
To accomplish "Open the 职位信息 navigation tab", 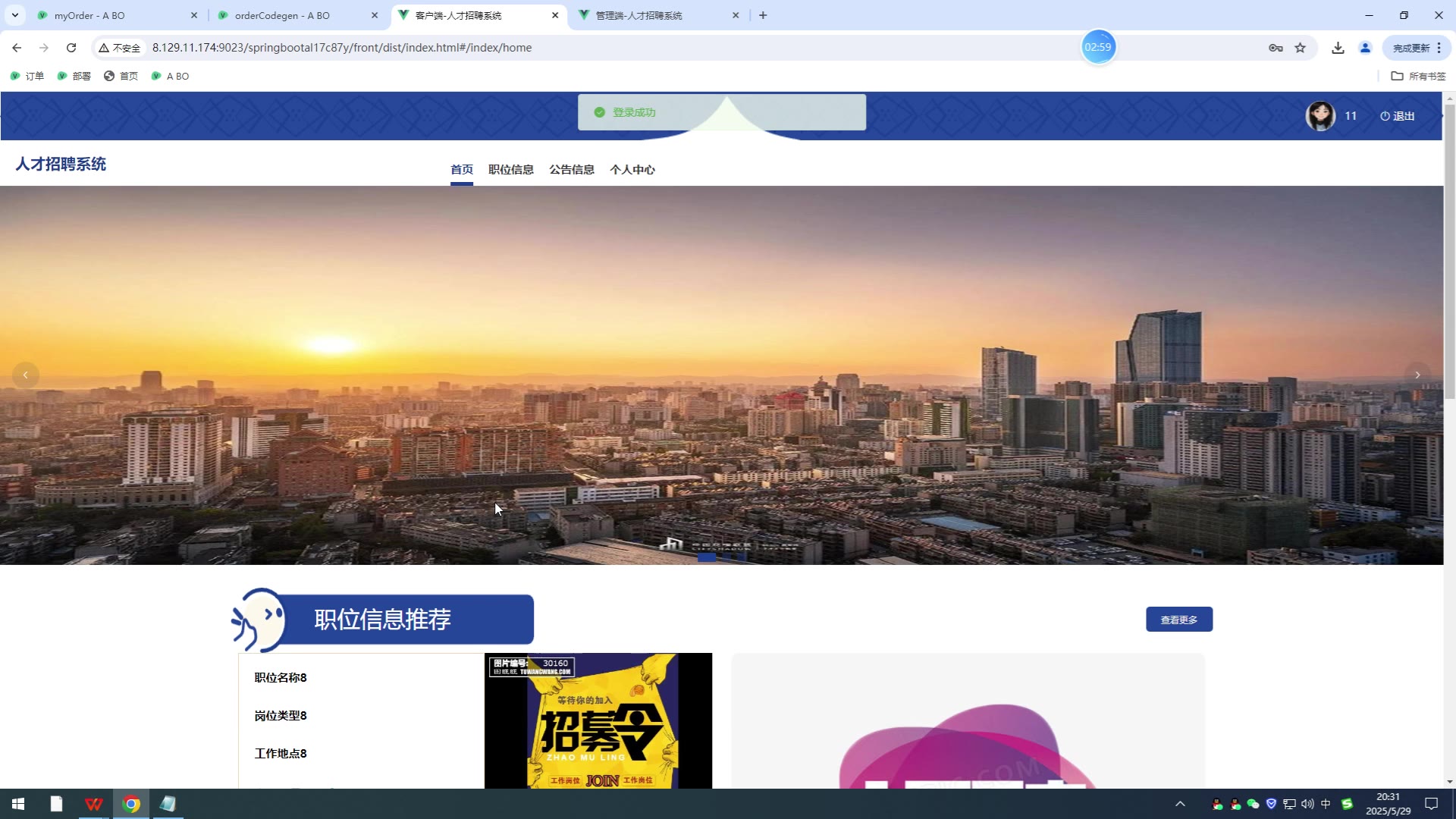I will pos(510,170).
